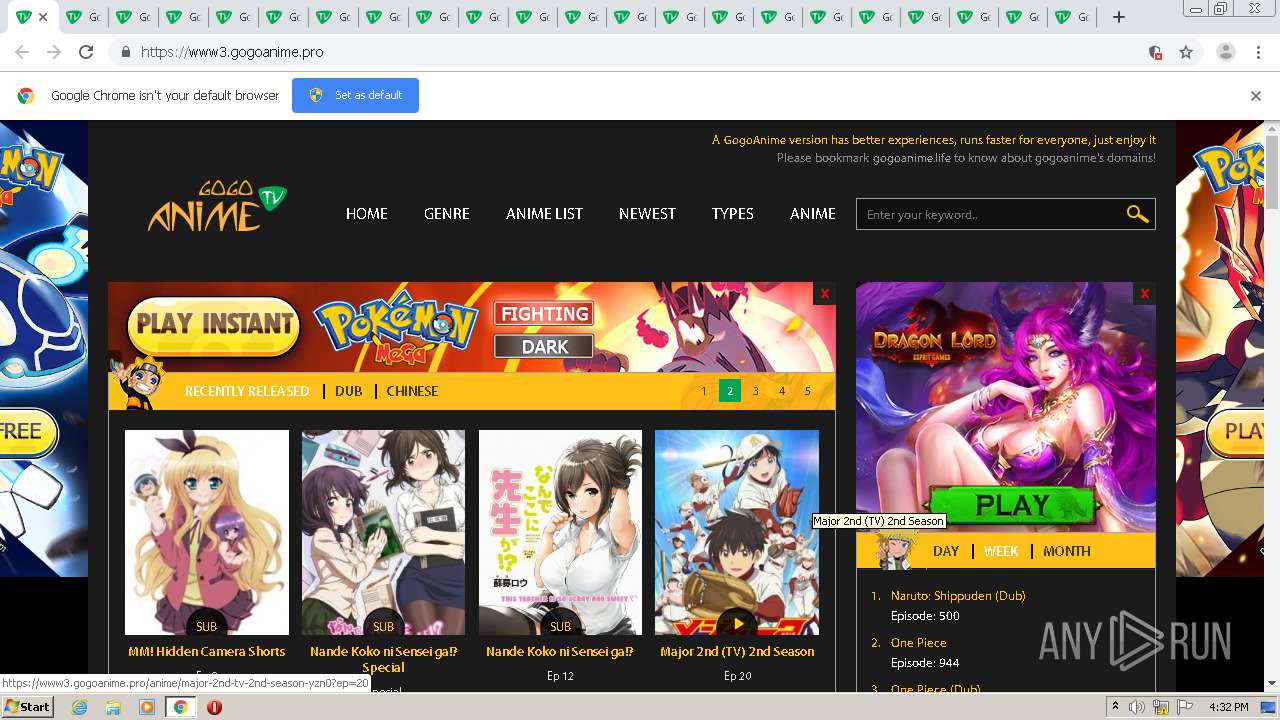Click the left Pokemon side banner

[44, 349]
